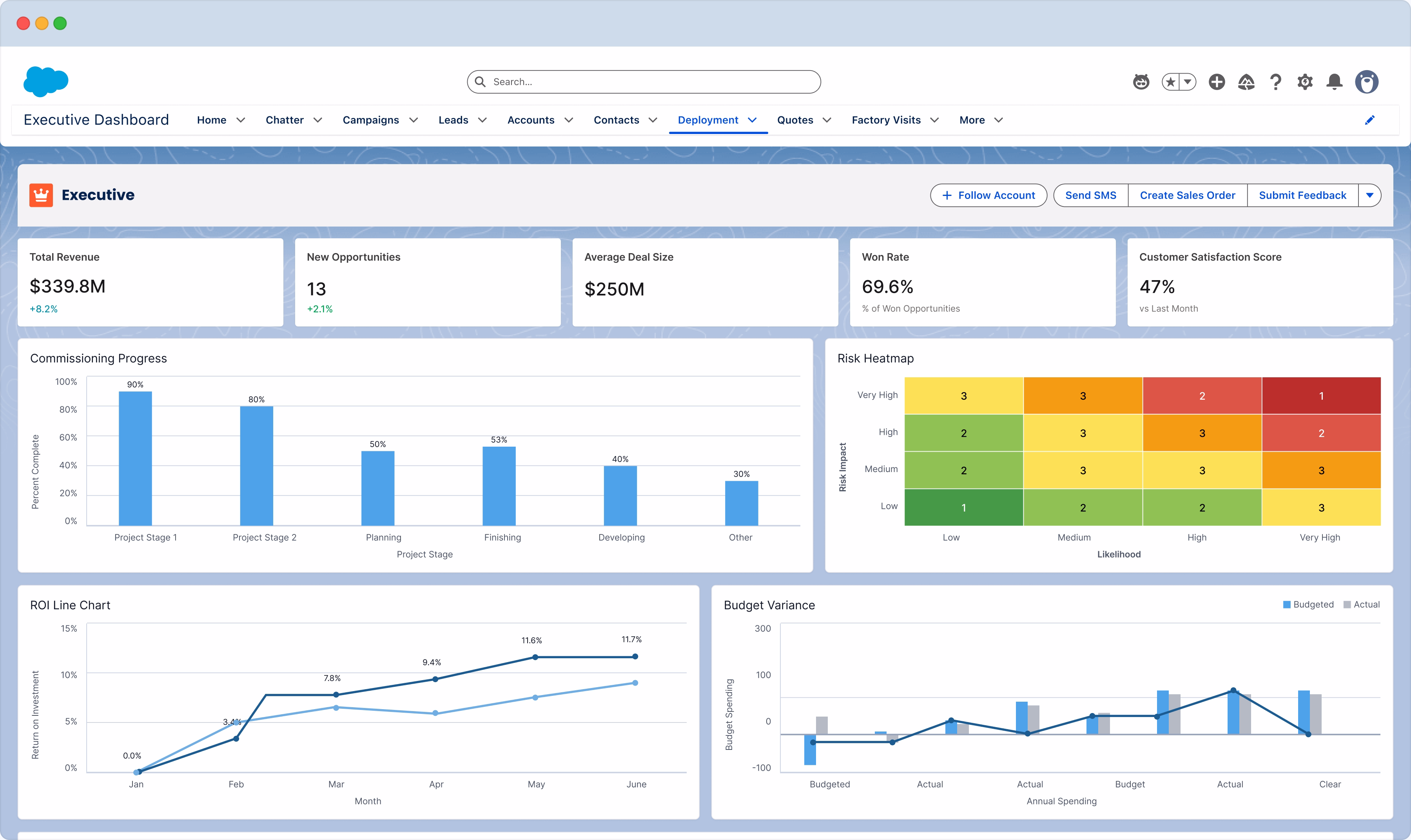Image resolution: width=1411 pixels, height=840 pixels.
Task: Click the Trailhead mountain icon
Action: 1246,82
